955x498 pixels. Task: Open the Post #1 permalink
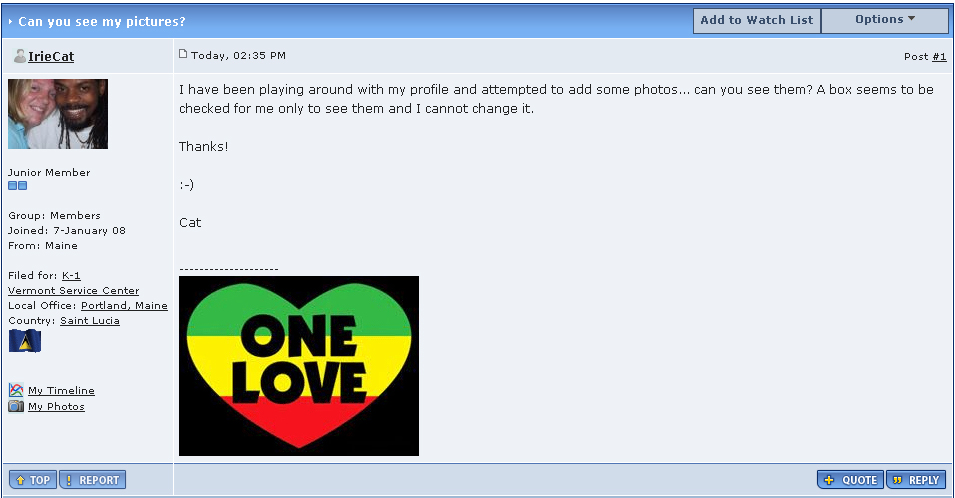pos(939,56)
